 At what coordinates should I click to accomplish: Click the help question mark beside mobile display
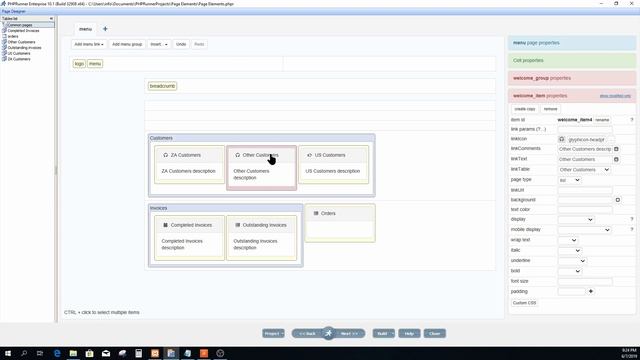click(x=632, y=229)
